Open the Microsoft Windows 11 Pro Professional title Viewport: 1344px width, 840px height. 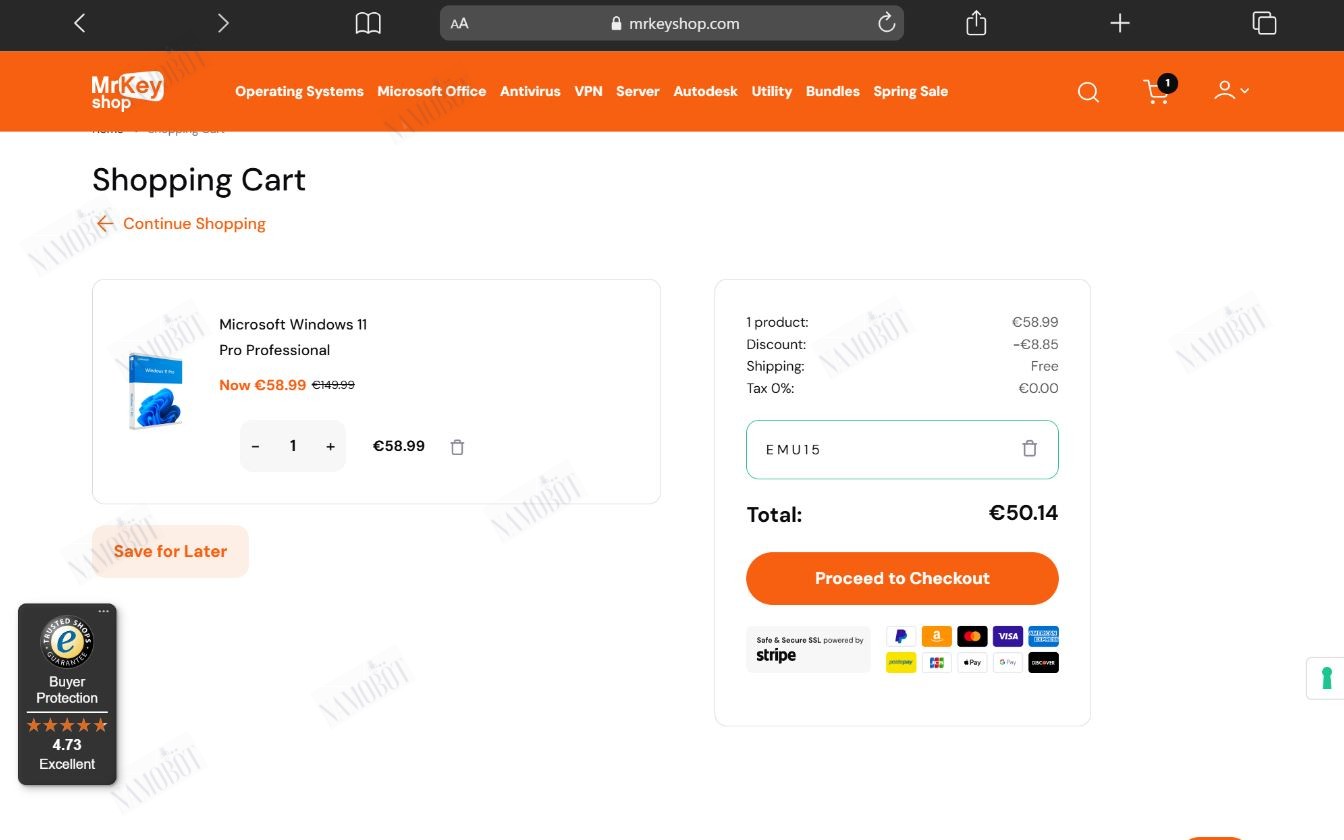[293, 337]
